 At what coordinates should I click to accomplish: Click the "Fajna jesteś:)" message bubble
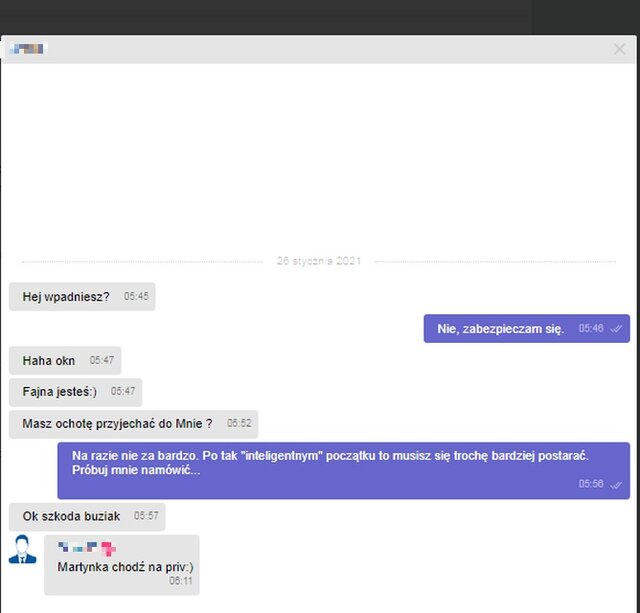pyautogui.click(x=60, y=392)
